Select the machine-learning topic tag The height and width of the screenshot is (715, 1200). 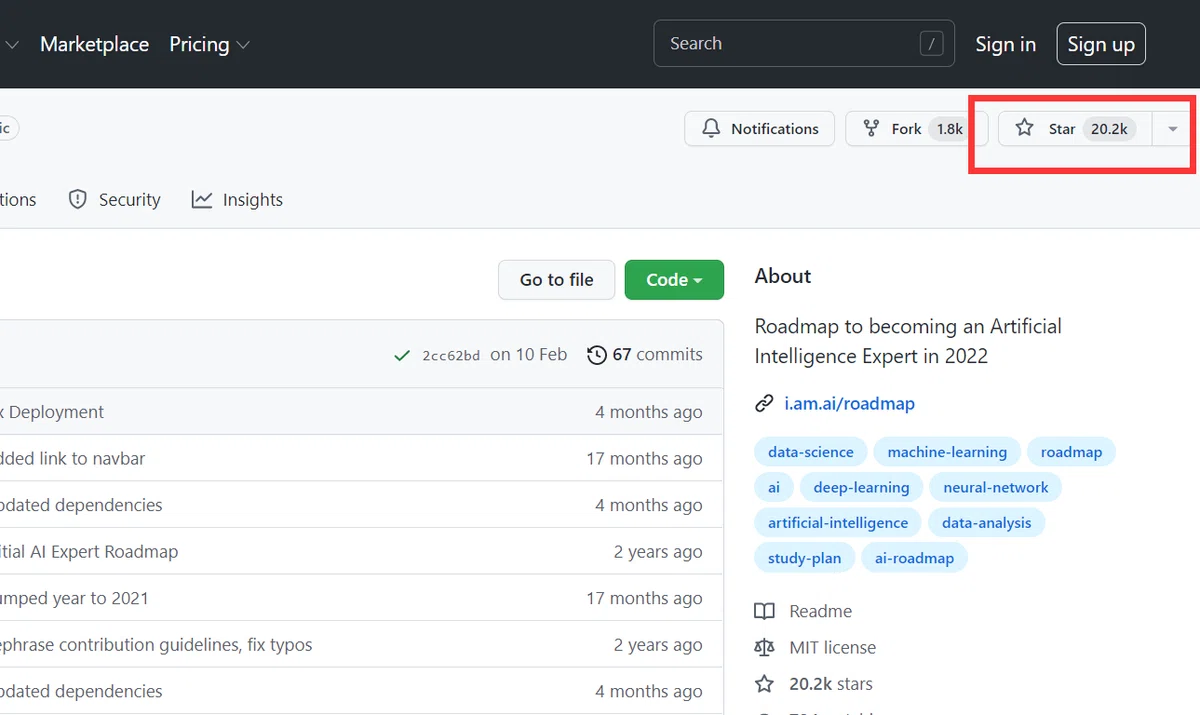tap(947, 452)
